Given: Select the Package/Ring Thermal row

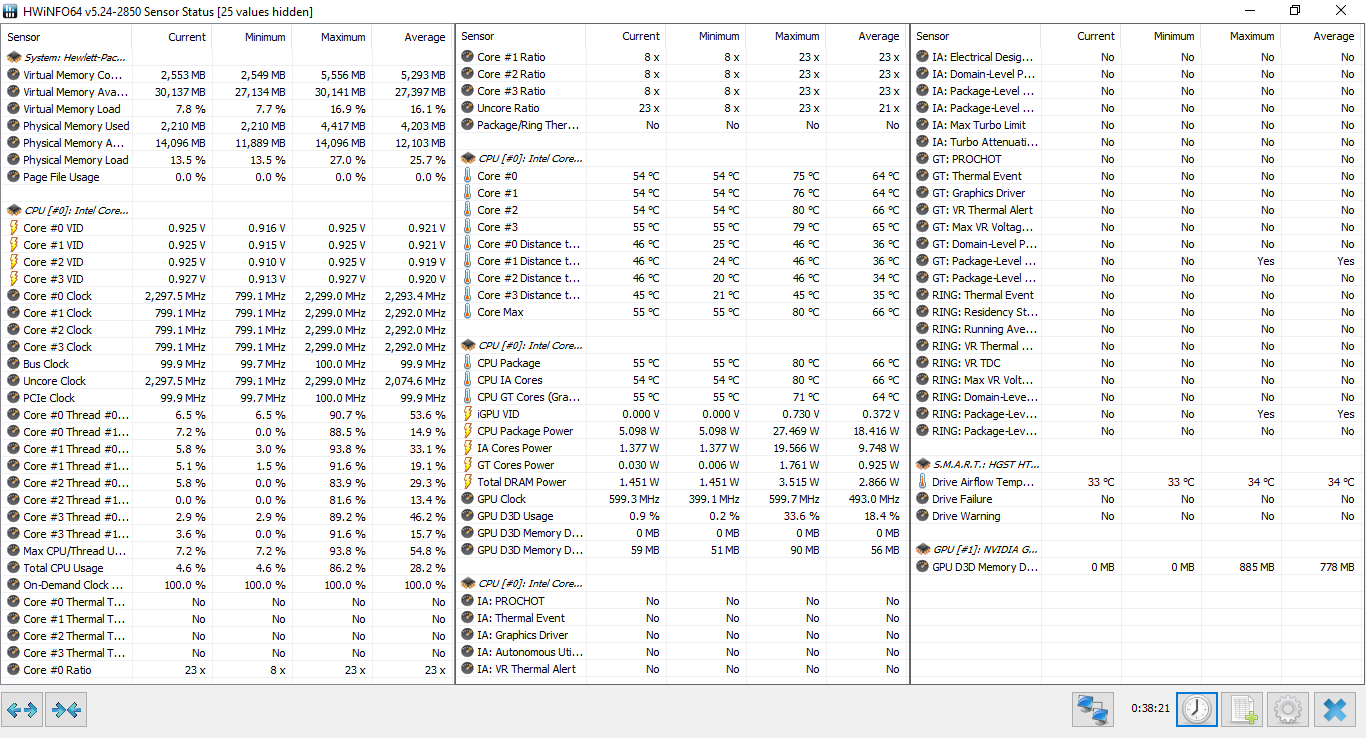Looking at the screenshot, I should click(x=682, y=125).
